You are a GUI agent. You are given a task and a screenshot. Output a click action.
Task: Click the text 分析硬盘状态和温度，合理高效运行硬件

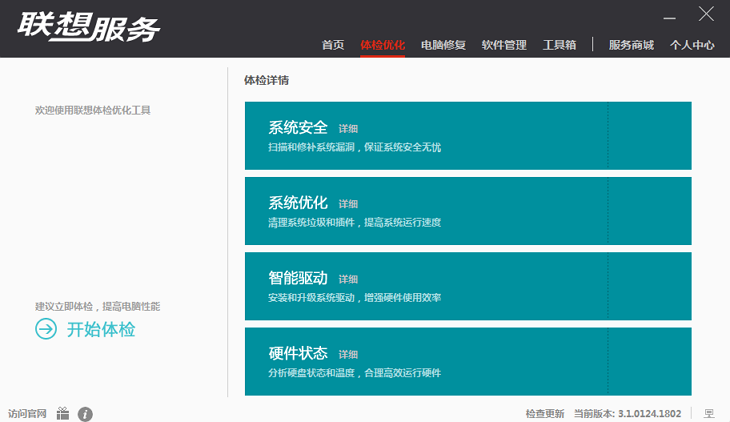point(354,373)
